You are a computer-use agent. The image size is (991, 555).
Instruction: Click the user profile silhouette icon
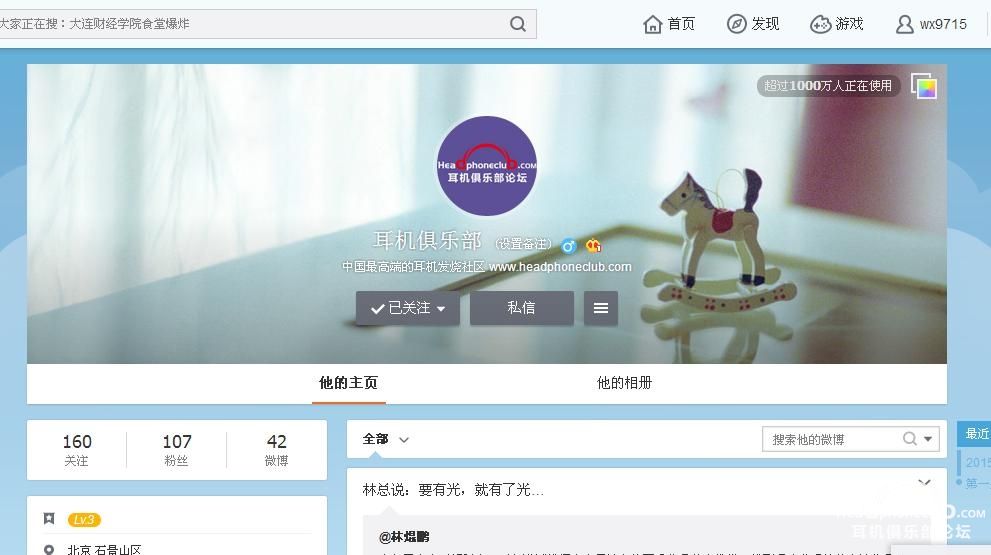(904, 24)
